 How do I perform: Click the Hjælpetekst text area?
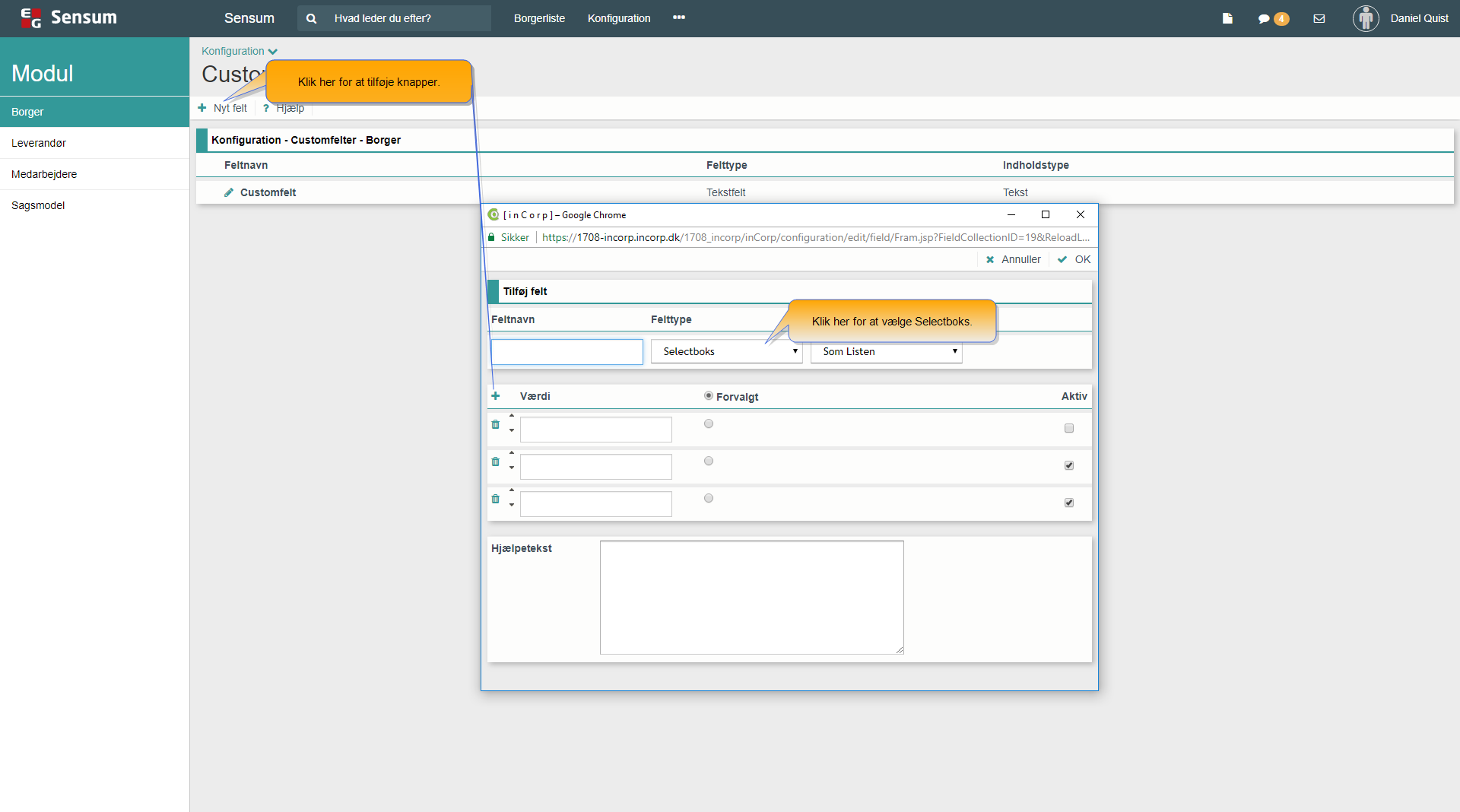coord(751,597)
